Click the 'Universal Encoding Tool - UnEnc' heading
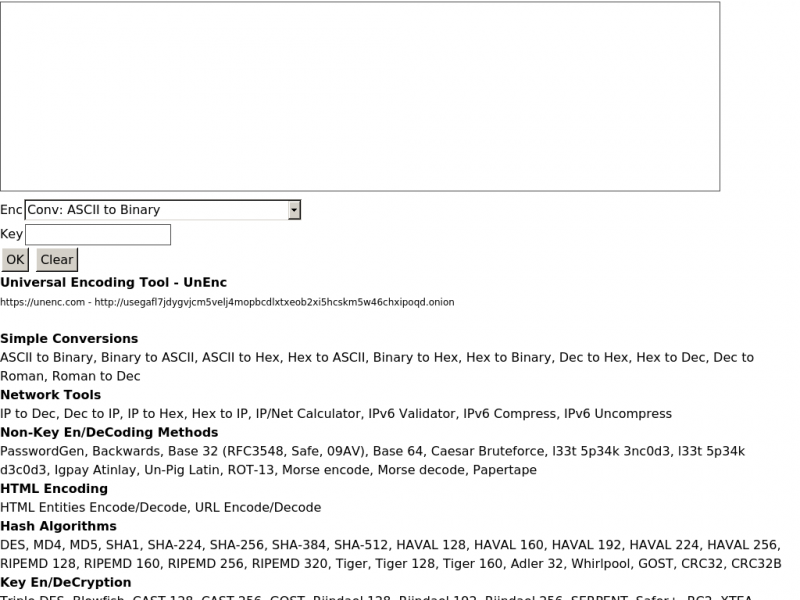The width and height of the screenshot is (800, 600). click(x=113, y=283)
